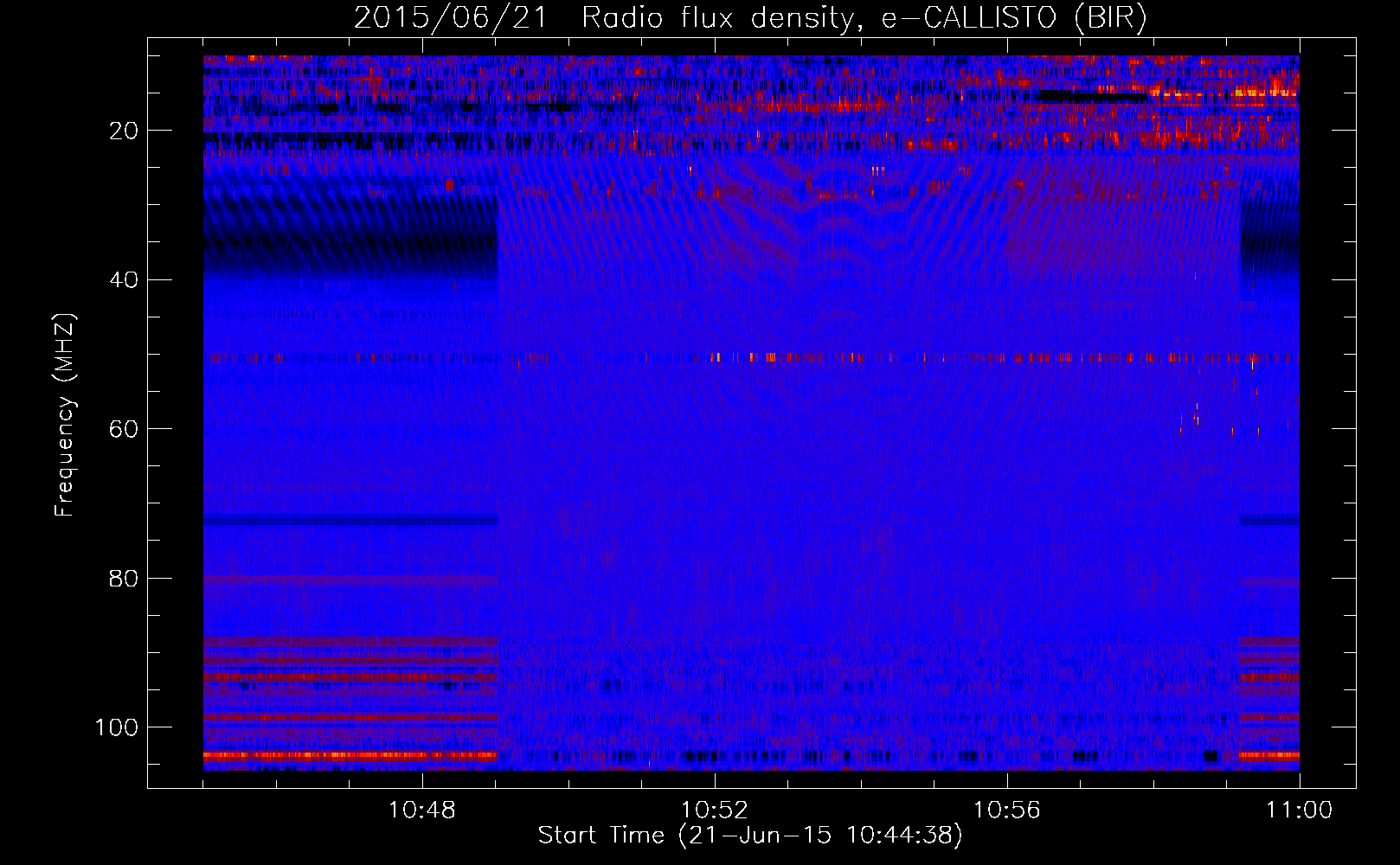Image resolution: width=1400 pixels, height=865 pixels.
Task: Click the plot title "Radio flux density, e-CALLISTO (BIR)"
Action: (x=864, y=18)
